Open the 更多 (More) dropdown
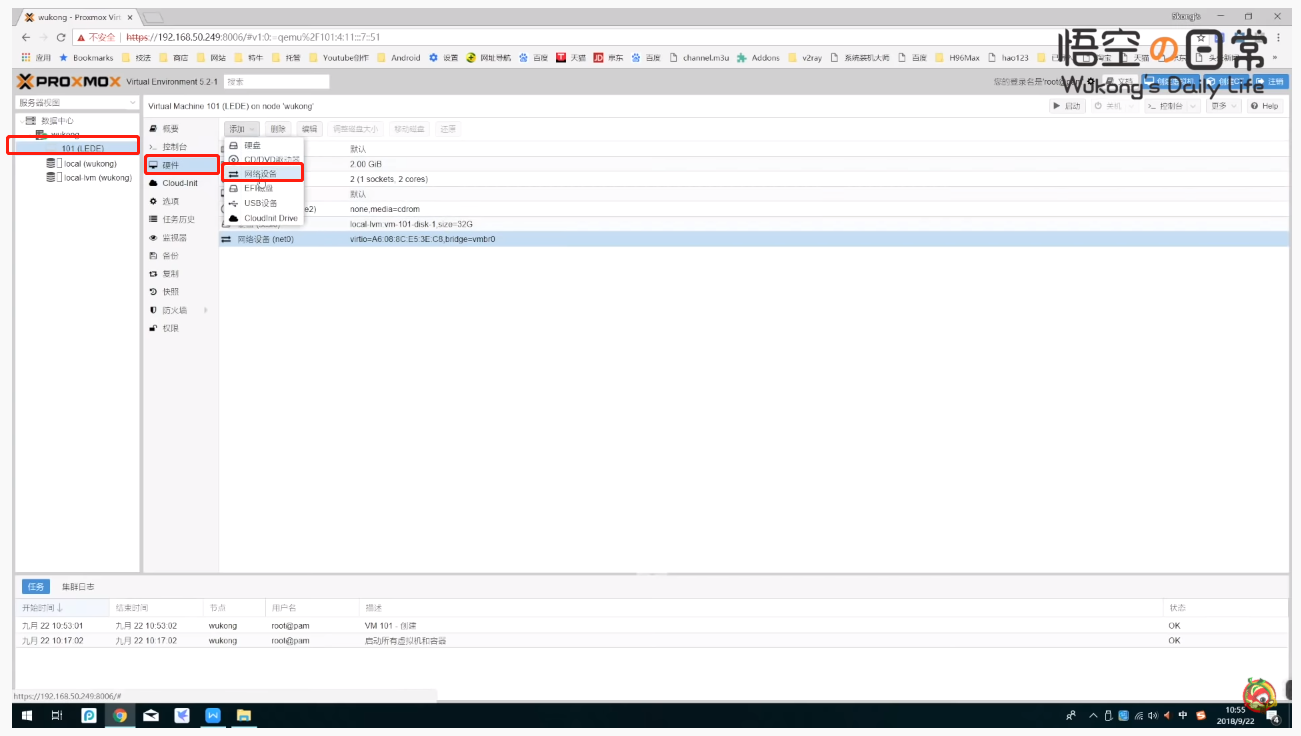The width and height of the screenshot is (1301, 736). tap(1222, 106)
